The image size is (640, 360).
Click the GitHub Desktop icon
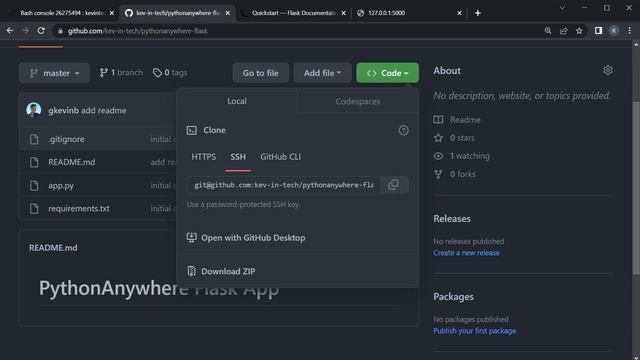click(191, 238)
